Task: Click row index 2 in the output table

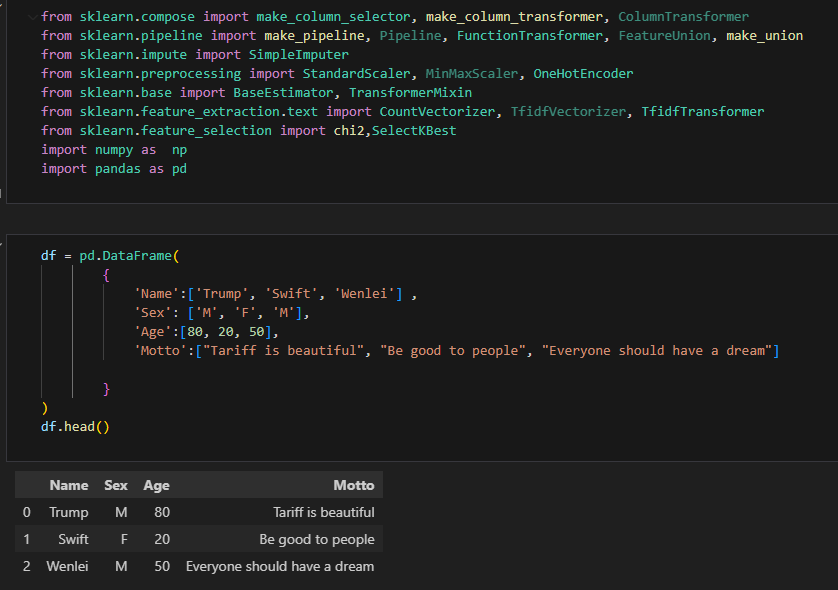Action: tap(27, 566)
